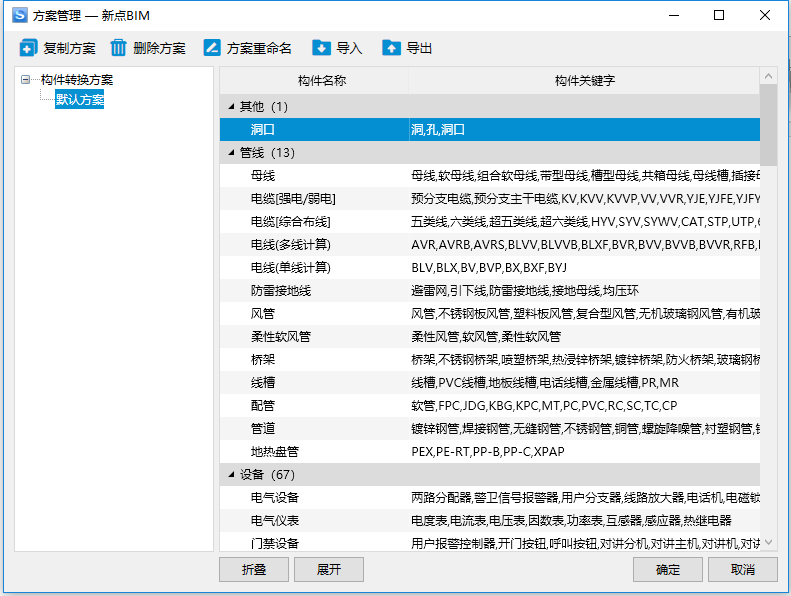Collapse the 构件转换方案 tree node
Screen dimensions: 791x596
[25, 79]
